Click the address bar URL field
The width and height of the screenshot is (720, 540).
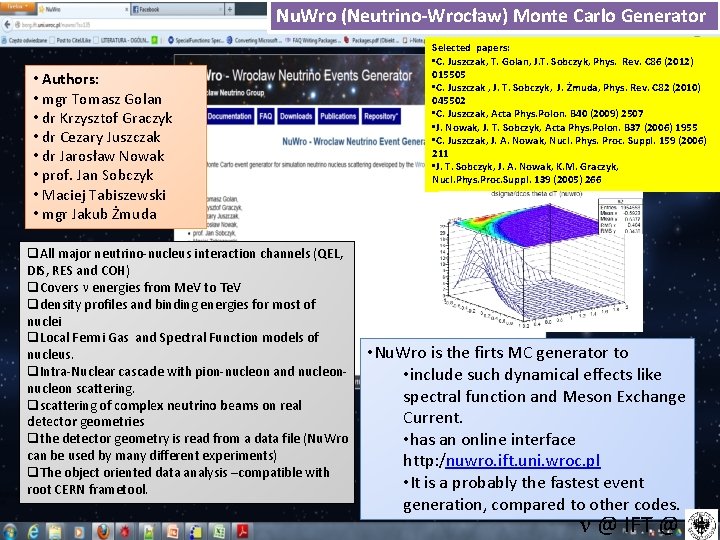pos(138,25)
